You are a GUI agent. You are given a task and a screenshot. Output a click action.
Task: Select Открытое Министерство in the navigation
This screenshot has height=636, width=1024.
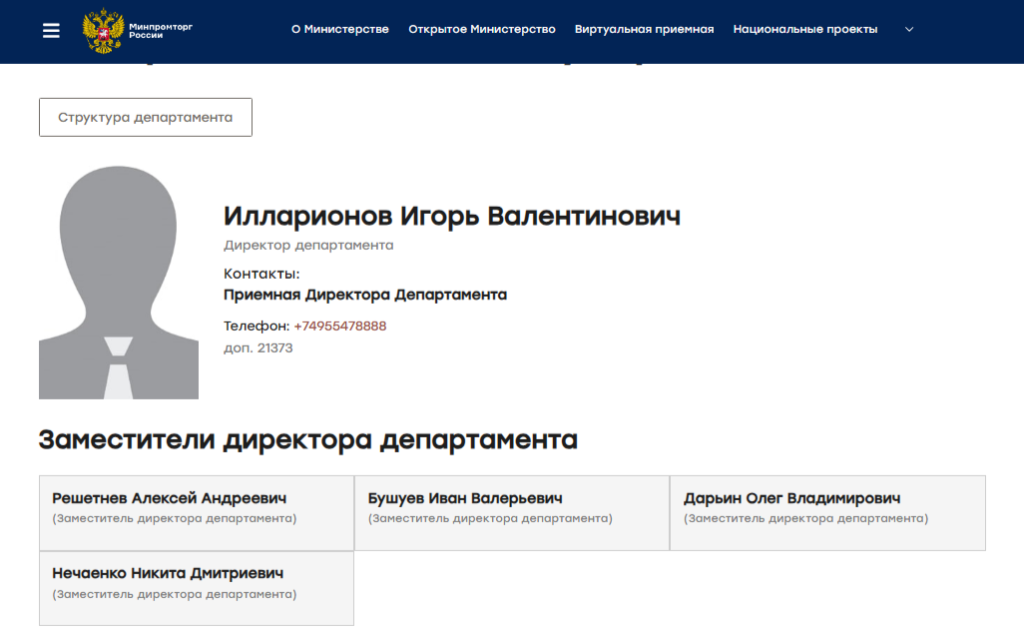482,29
